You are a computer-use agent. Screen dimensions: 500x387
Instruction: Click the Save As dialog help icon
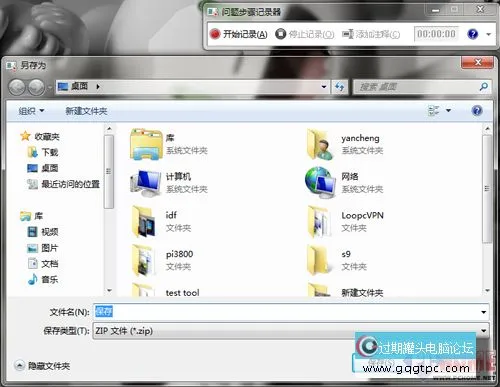coord(477,111)
